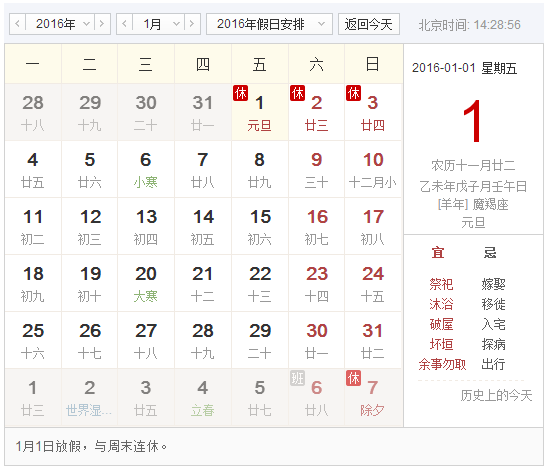Viewport: 551px width, 473px height.
Task: Open the 1月 month dropdown
Action: (158, 24)
